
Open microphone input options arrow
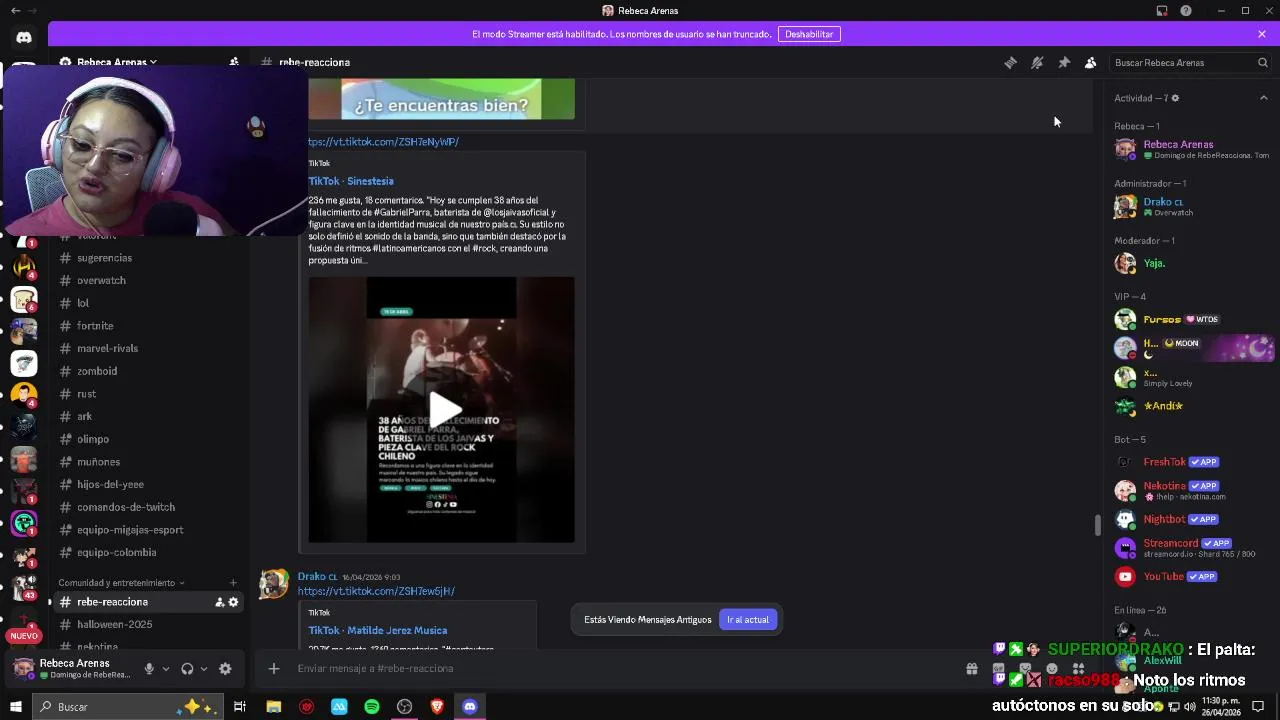[x=165, y=669]
